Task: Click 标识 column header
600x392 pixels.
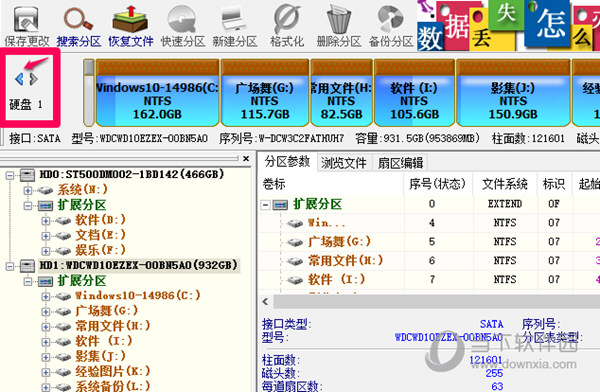Action: point(554,184)
